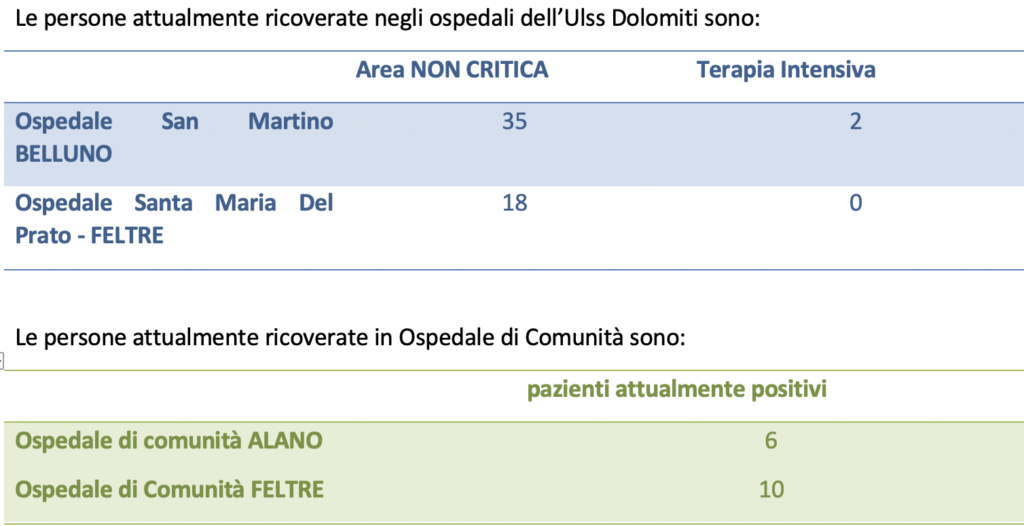Click the value 6 for ALANO
1024x526 pixels.
click(770, 441)
